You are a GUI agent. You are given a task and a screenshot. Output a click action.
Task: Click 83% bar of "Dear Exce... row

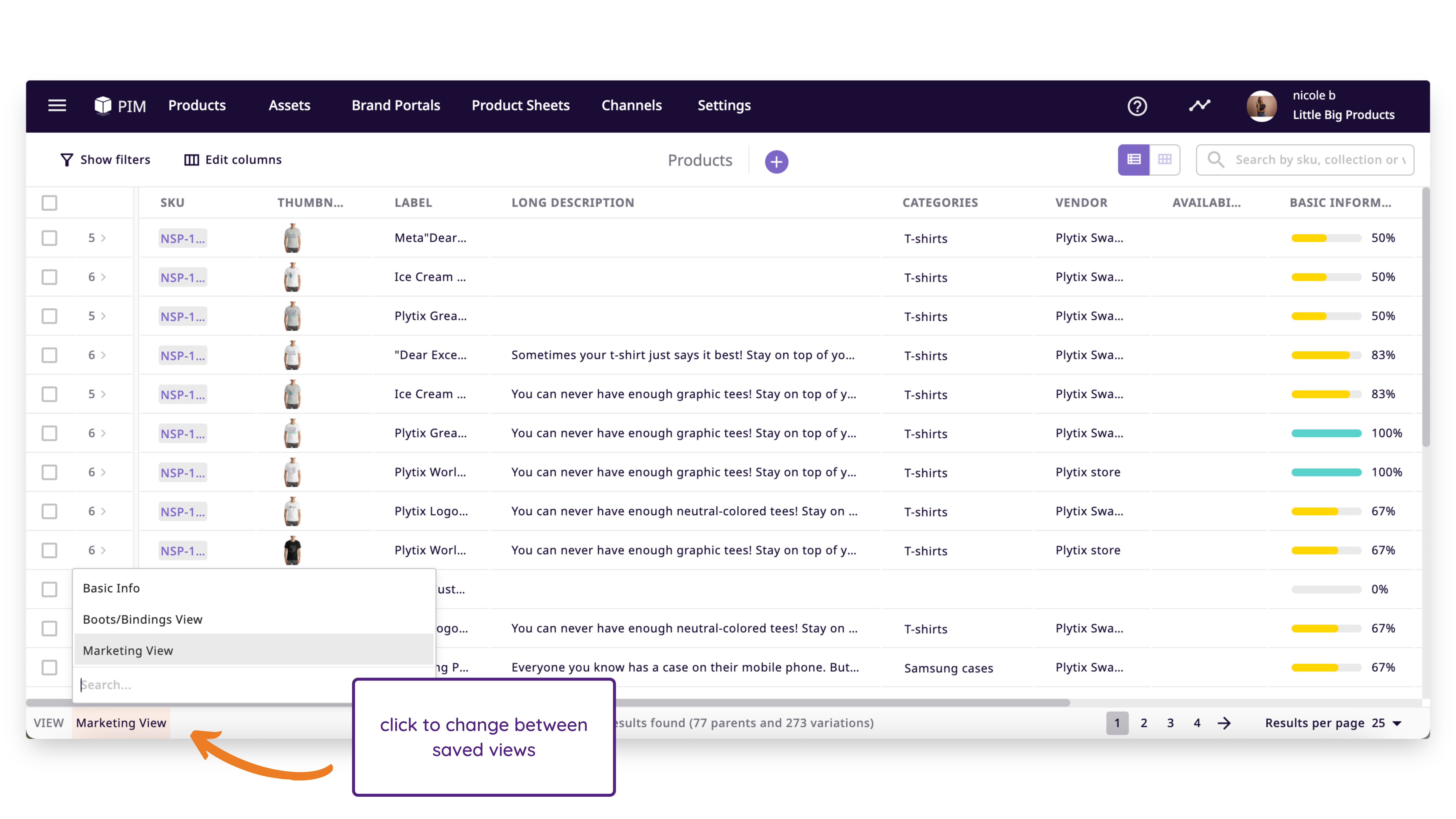[1326, 355]
